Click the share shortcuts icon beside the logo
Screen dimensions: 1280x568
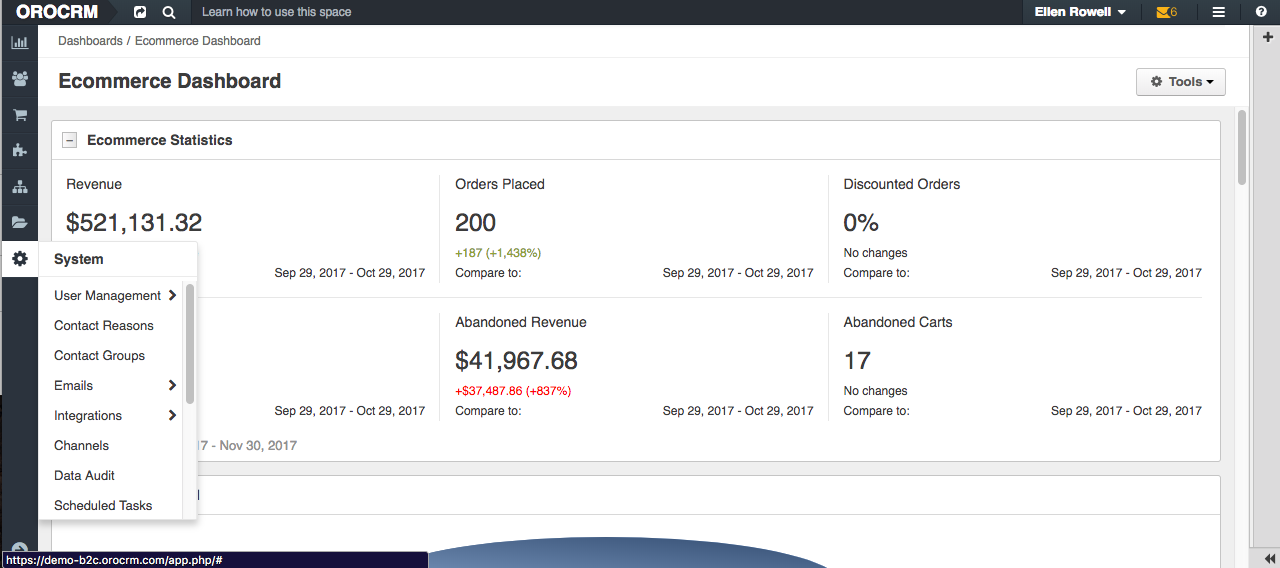coord(140,12)
